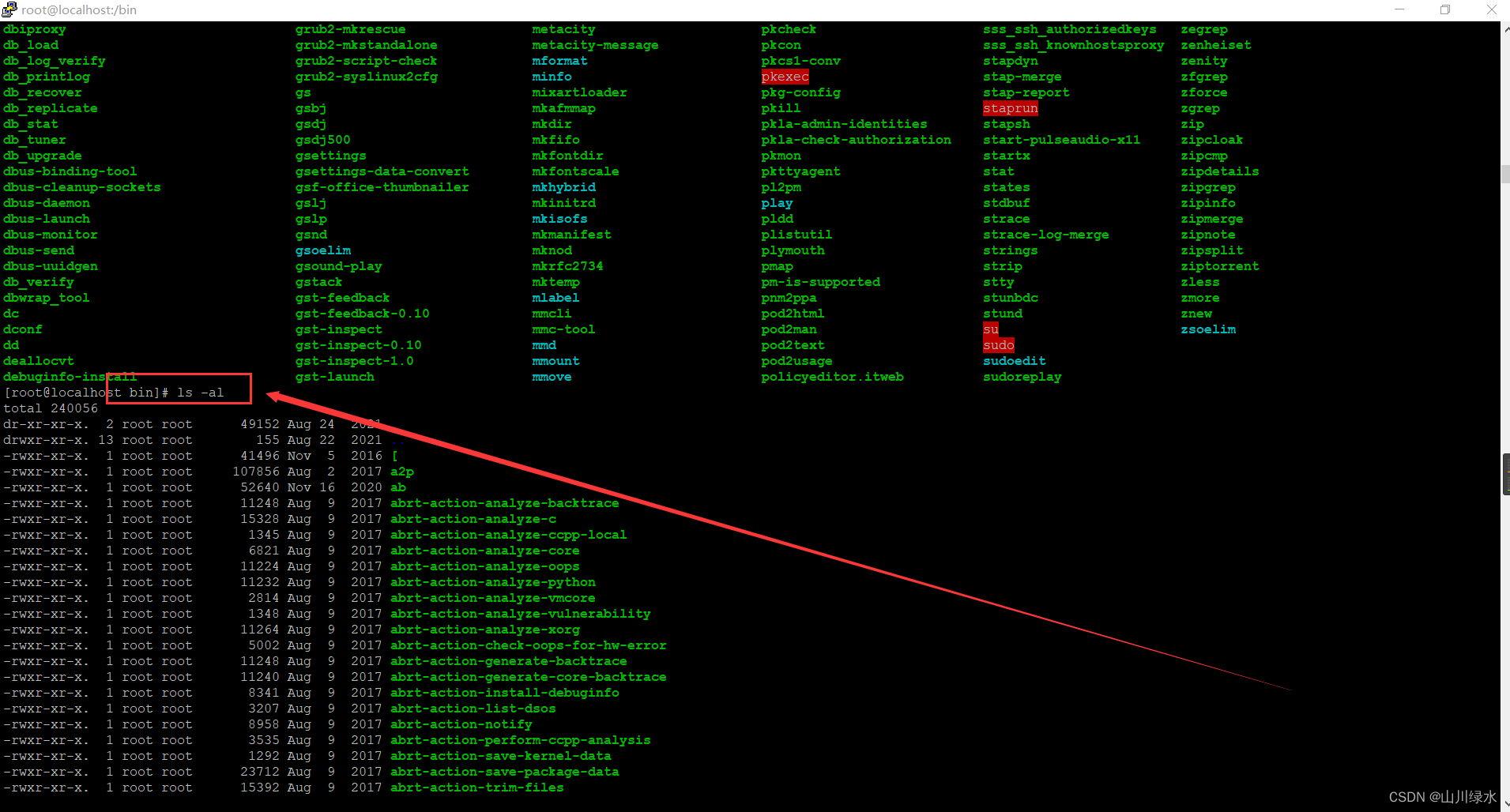Click 'abrt-action-analyze-python' file name
The image size is (1510, 812).
493,582
